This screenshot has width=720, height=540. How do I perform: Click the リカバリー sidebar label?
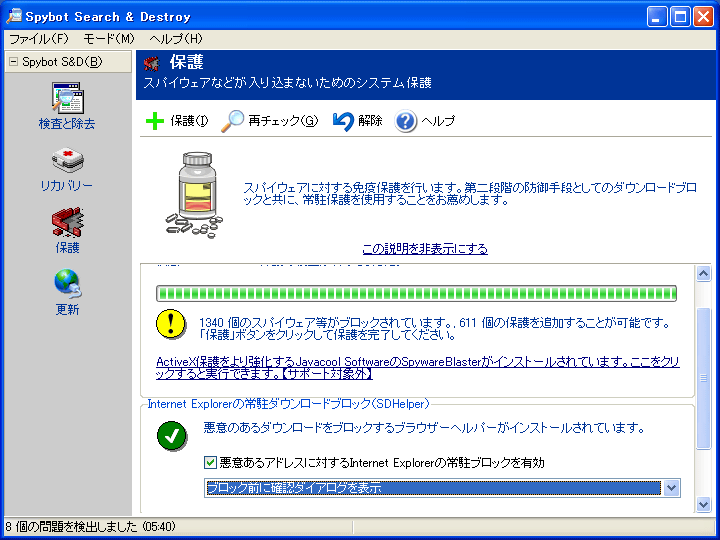tap(67, 186)
